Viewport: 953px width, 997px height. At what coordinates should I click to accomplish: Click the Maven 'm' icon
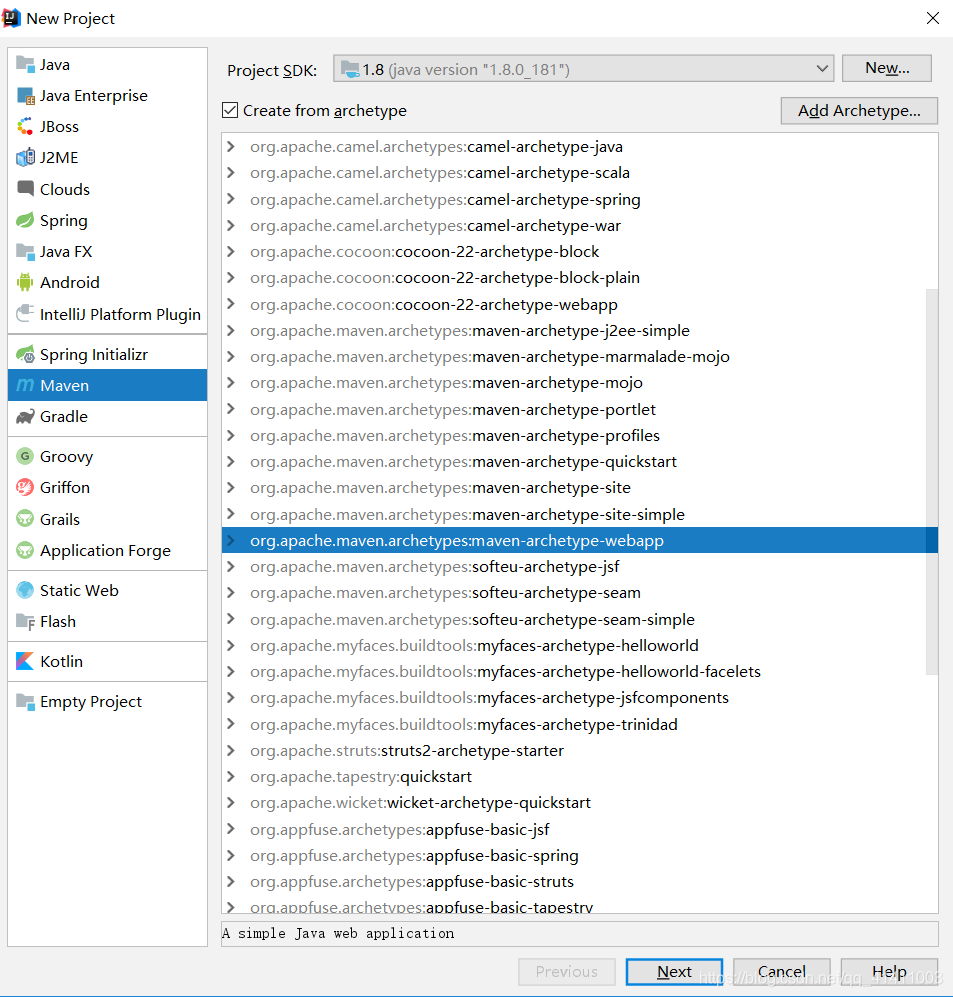[25, 385]
